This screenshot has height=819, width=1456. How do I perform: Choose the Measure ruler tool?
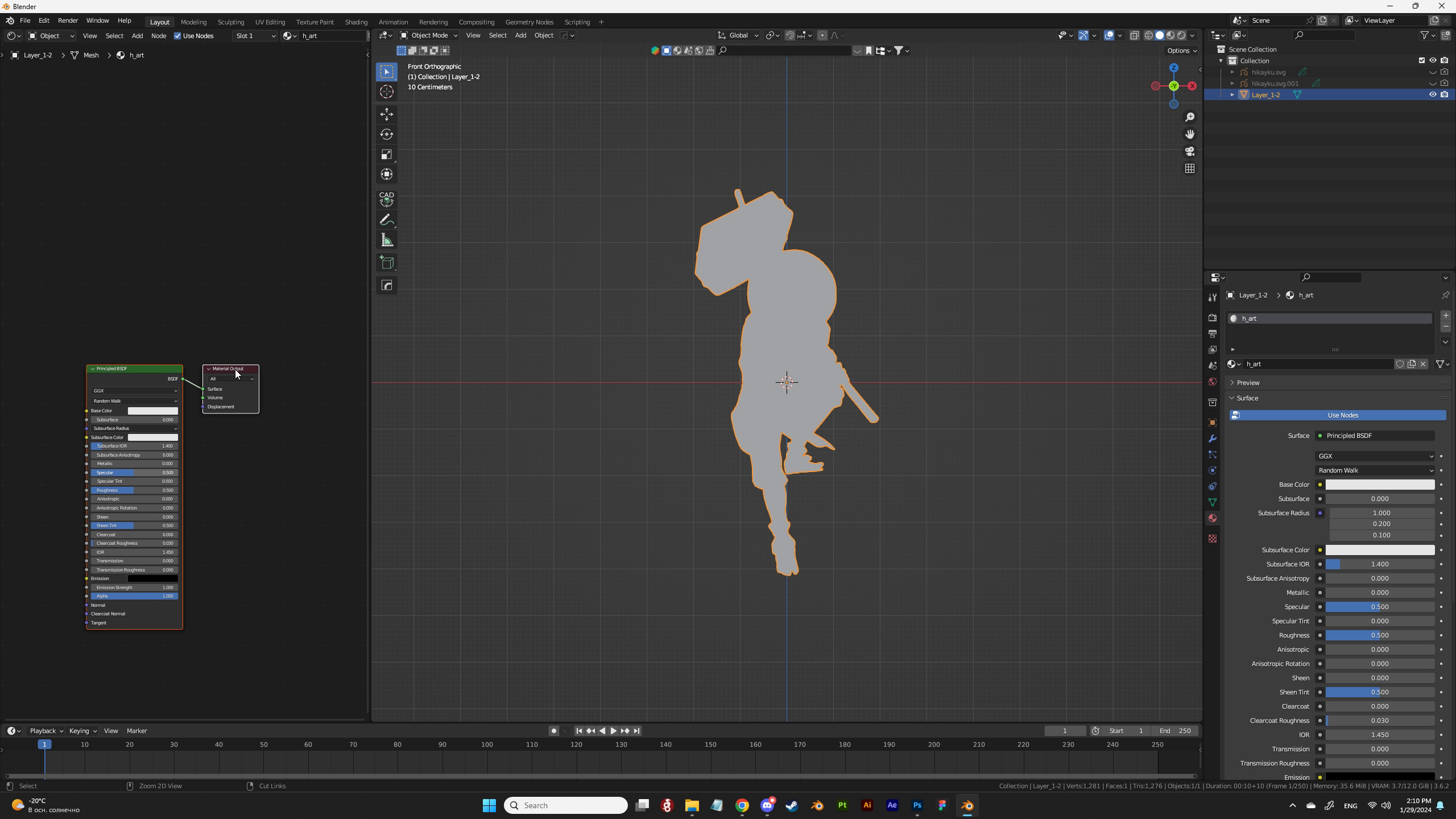point(387,241)
